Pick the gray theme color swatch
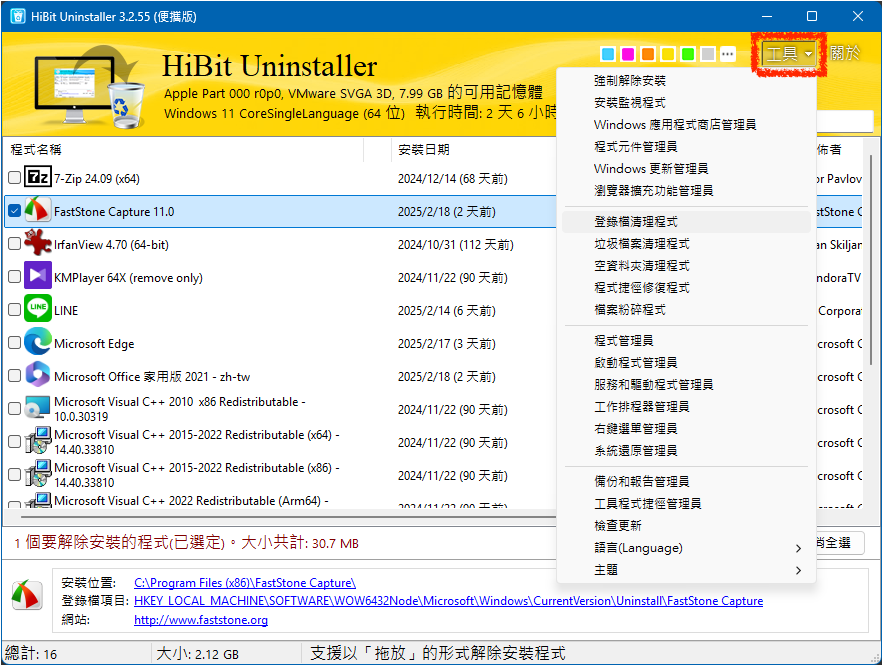This screenshot has height=666, width=883. click(x=707, y=54)
